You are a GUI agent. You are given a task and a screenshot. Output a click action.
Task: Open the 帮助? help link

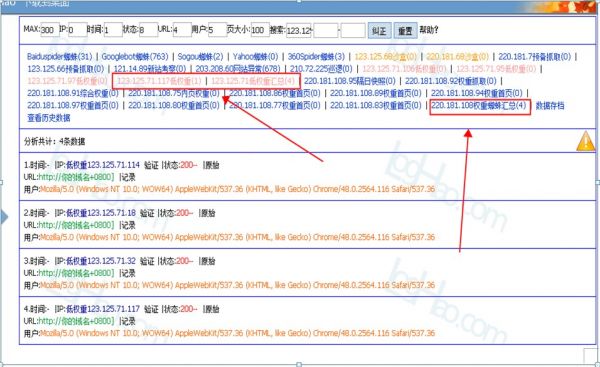pyautogui.click(x=429, y=30)
